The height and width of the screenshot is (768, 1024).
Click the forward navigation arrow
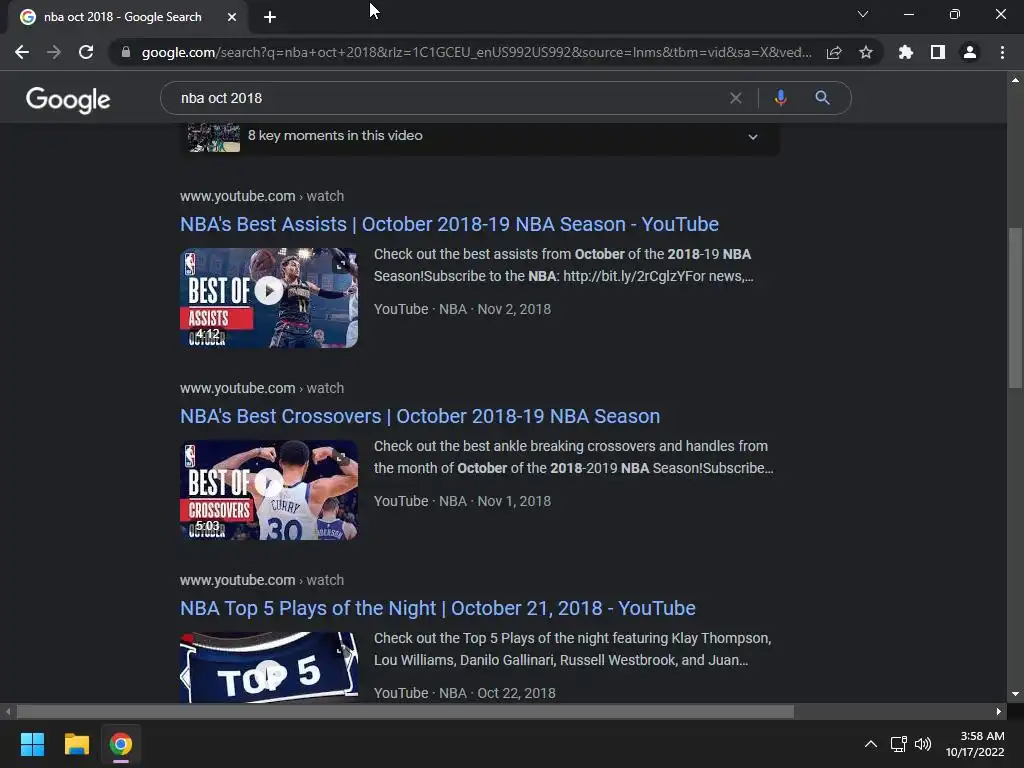pyautogui.click(x=54, y=52)
